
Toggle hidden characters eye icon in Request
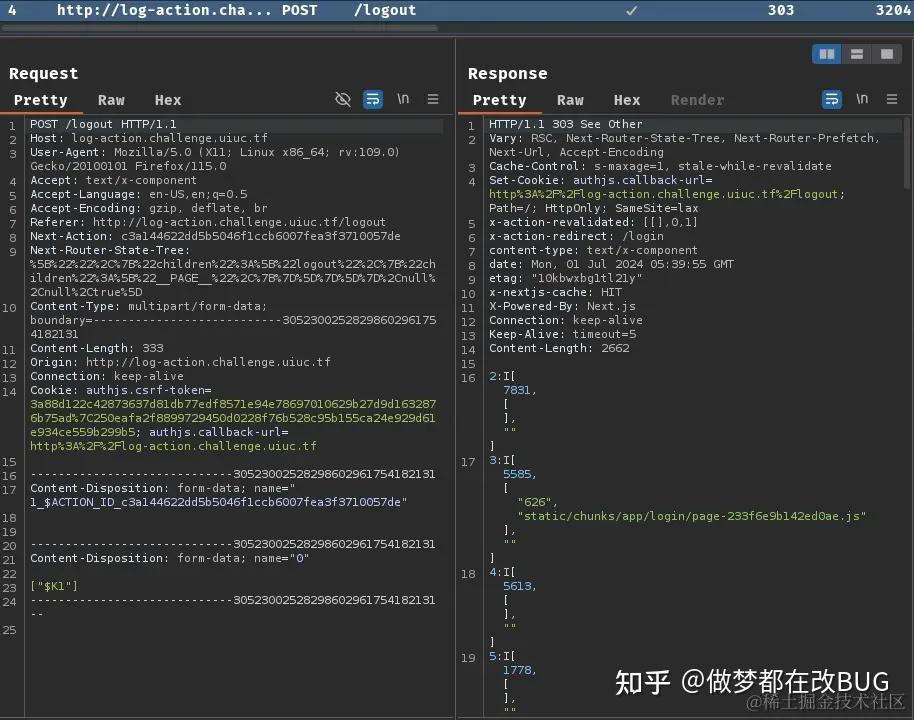pos(343,100)
